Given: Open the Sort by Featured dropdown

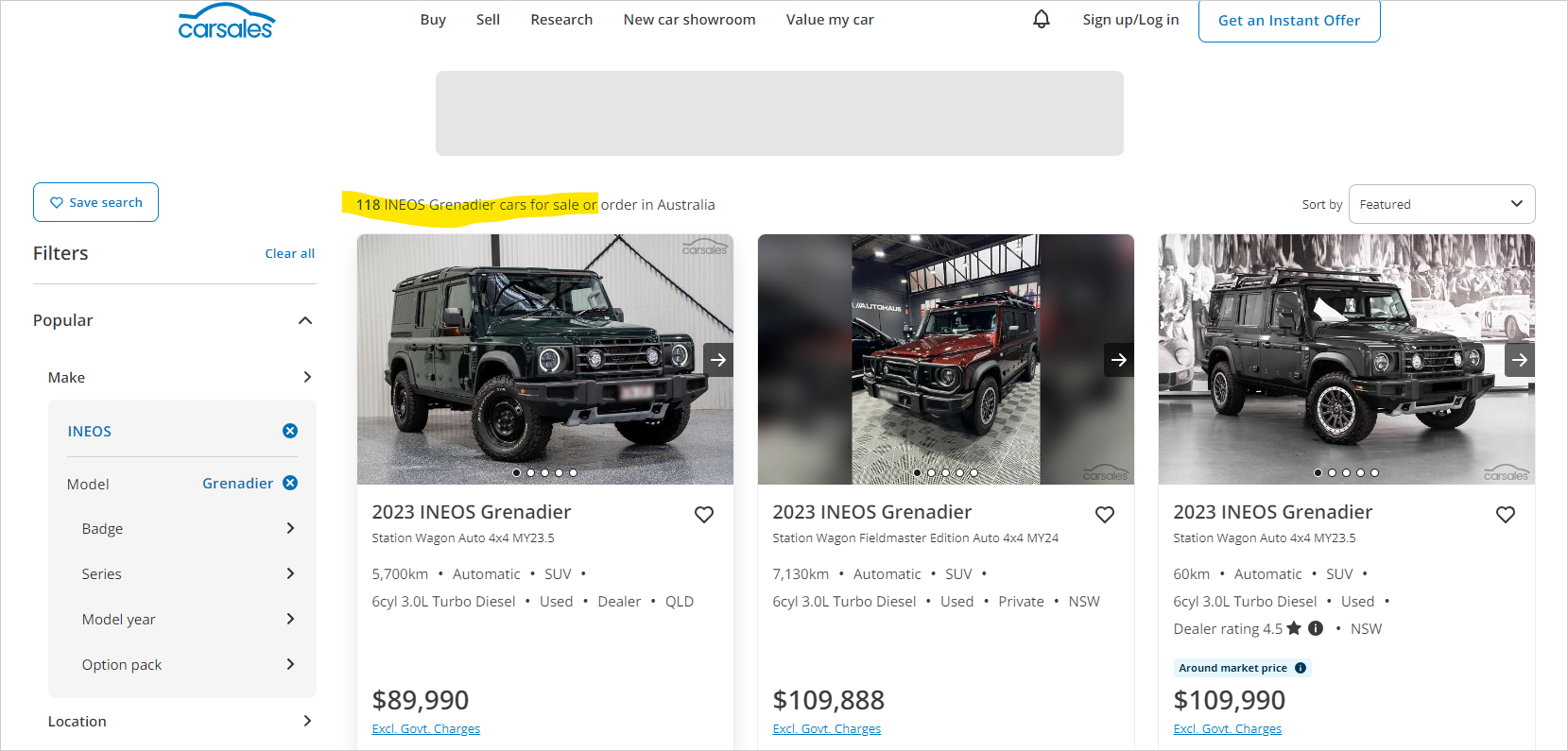Looking at the screenshot, I should tap(1441, 204).
